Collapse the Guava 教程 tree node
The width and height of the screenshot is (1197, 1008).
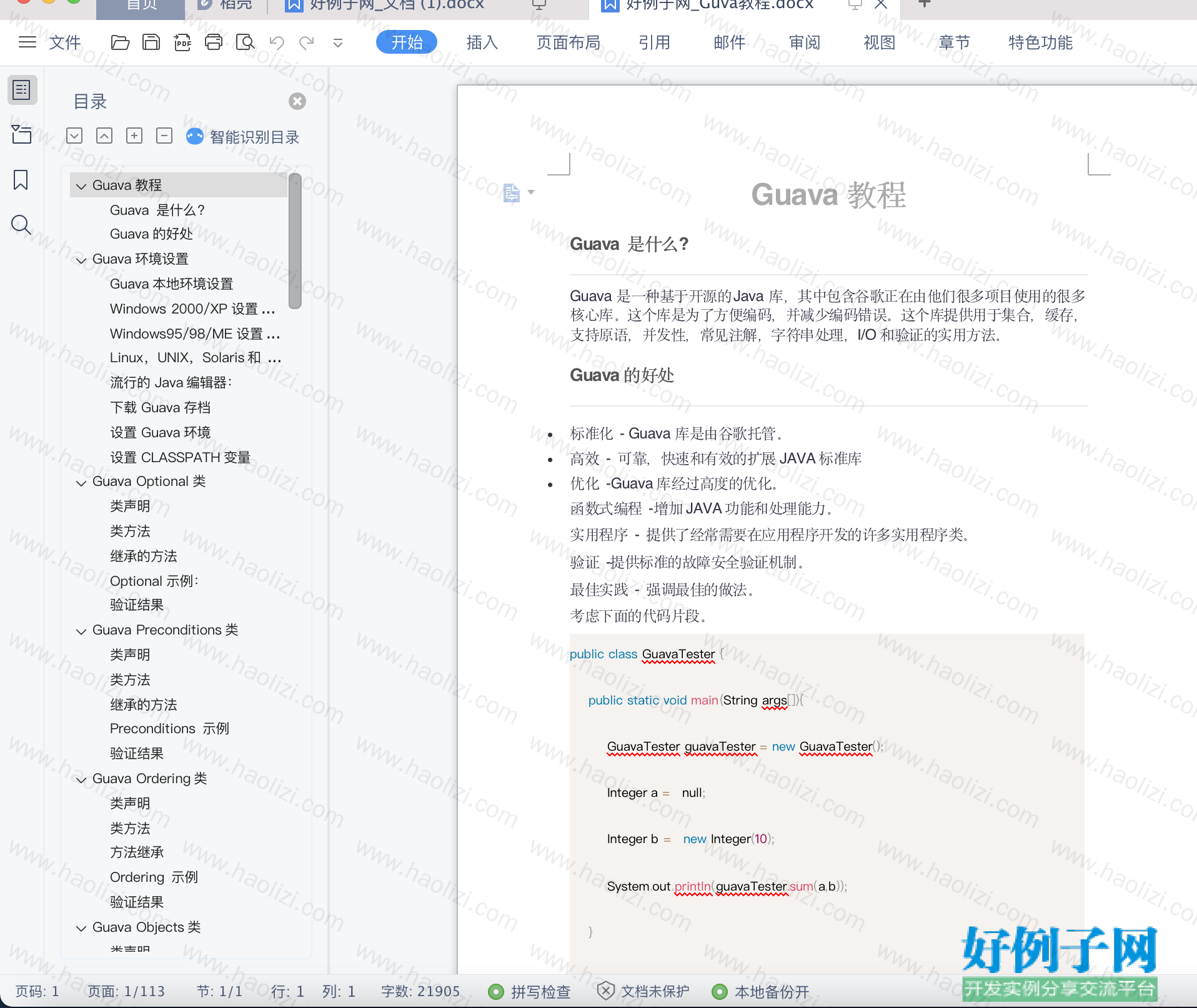click(x=81, y=186)
